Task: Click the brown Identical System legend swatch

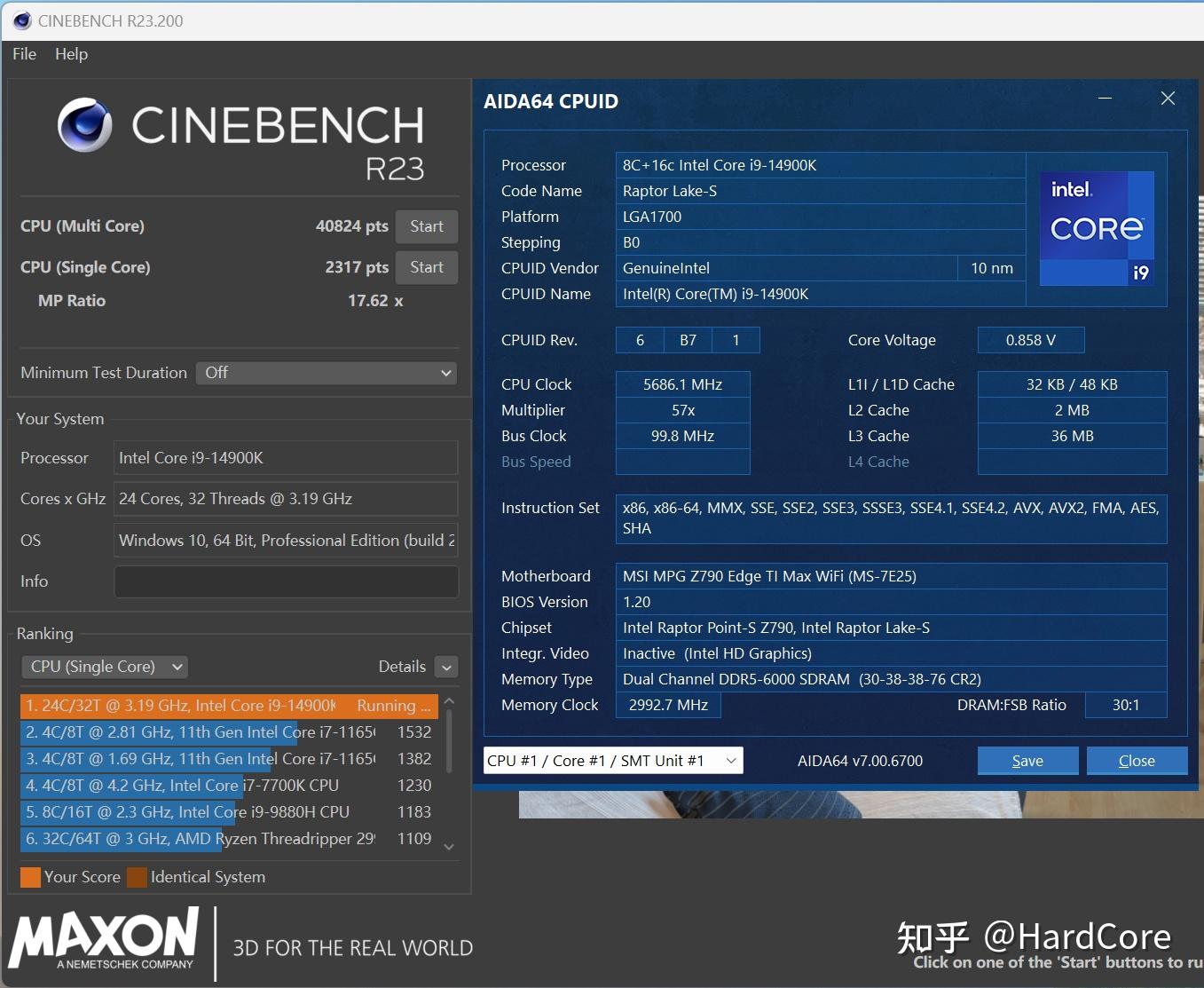Action: 137,877
